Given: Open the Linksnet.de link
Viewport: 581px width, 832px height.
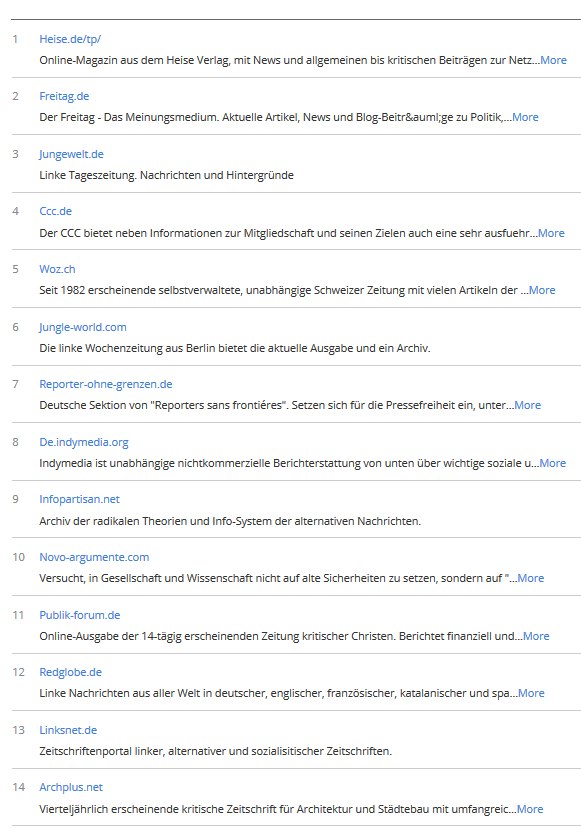Looking at the screenshot, I should [x=68, y=730].
